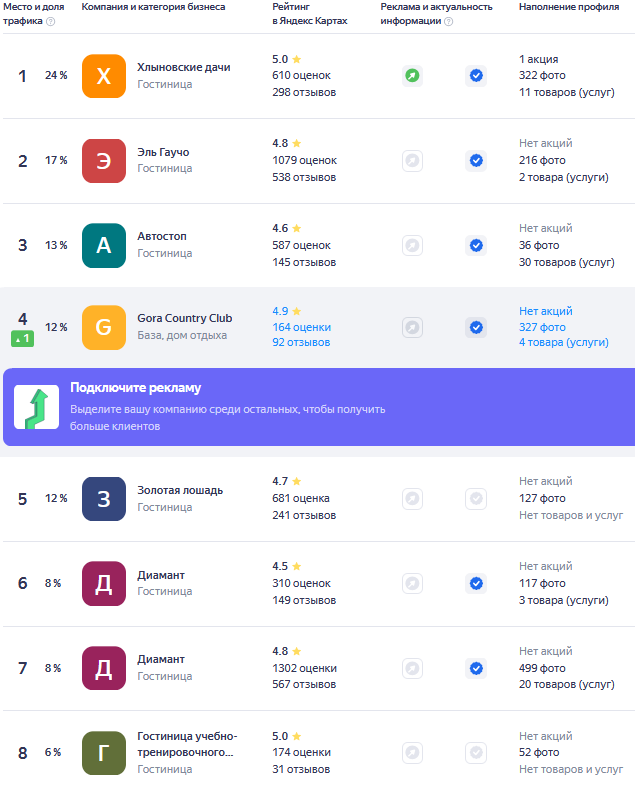
Task: Open the 164 оценки link
Action: [302, 327]
